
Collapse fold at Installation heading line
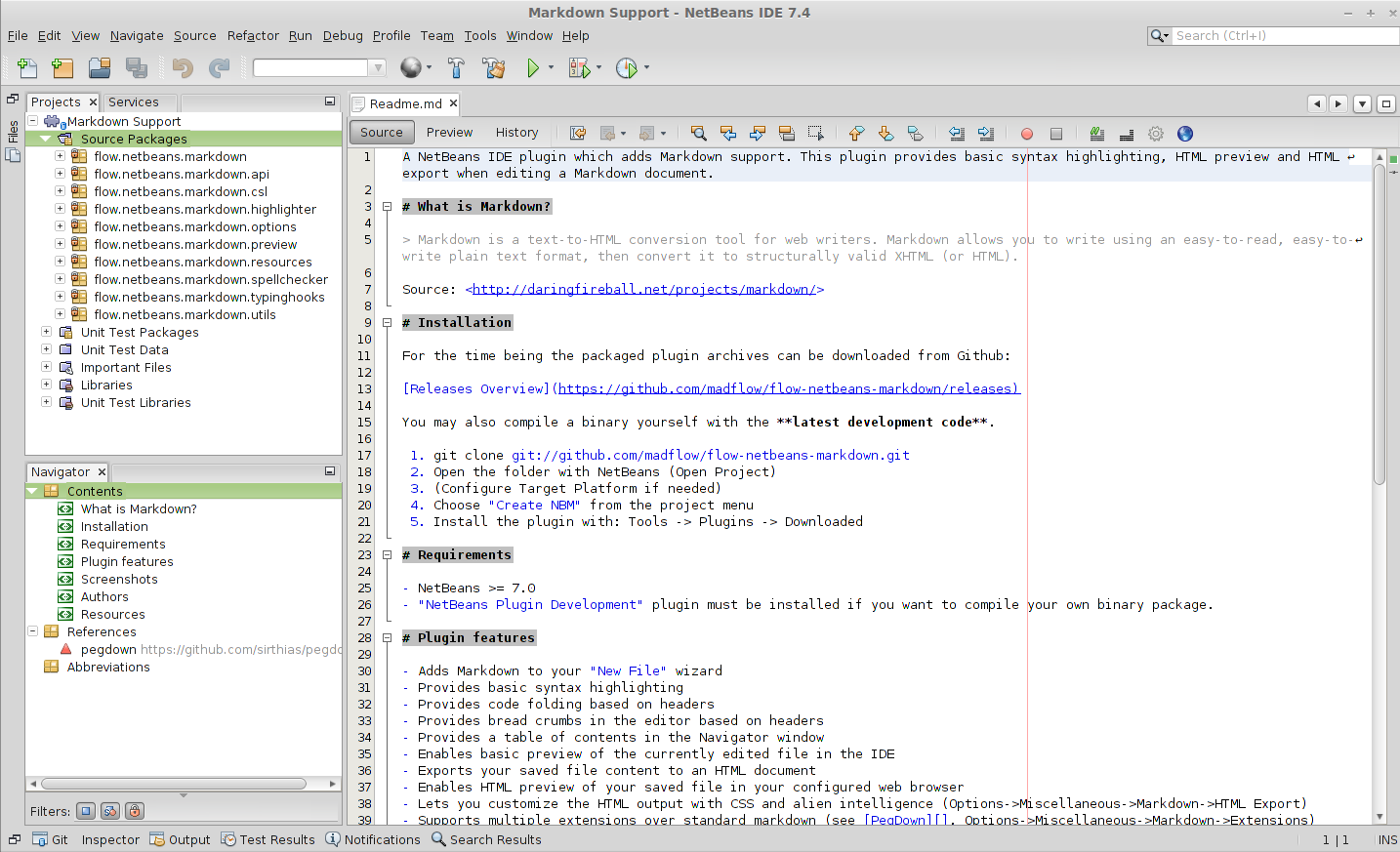point(387,322)
